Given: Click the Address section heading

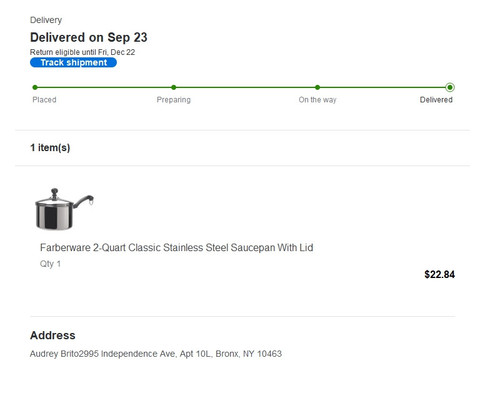Looking at the screenshot, I should 53,335.
